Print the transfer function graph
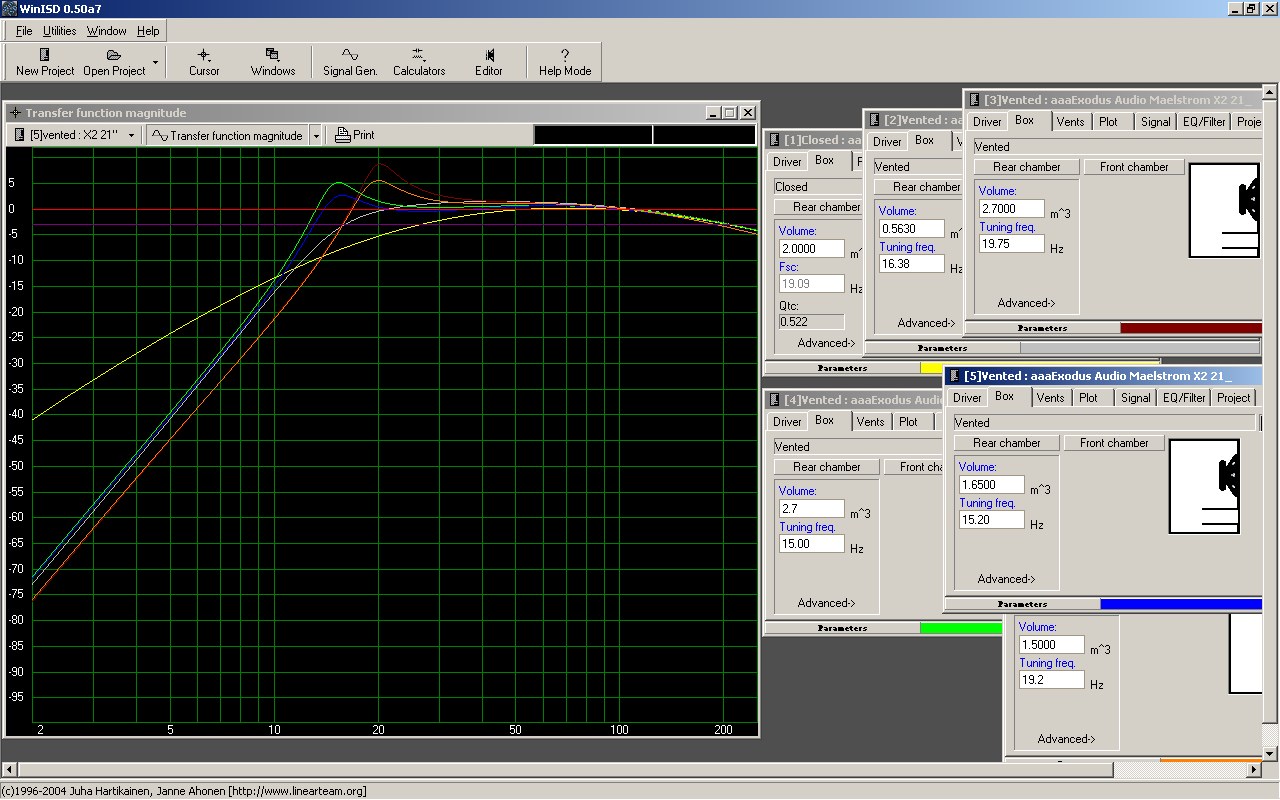 pos(355,135)
